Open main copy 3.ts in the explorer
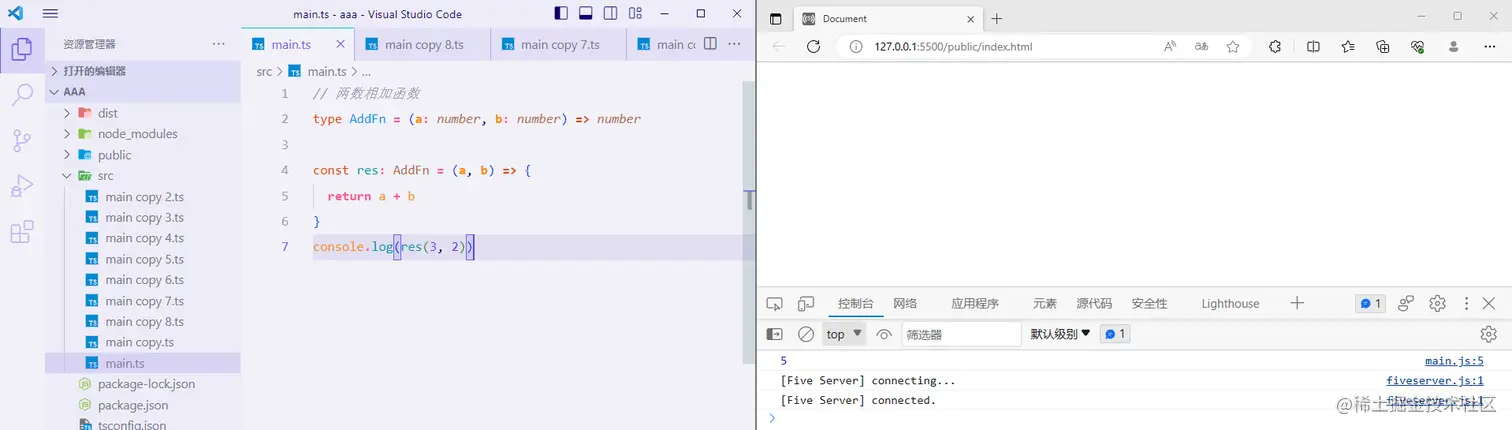 pyautogui.click(x=142, y=218)
